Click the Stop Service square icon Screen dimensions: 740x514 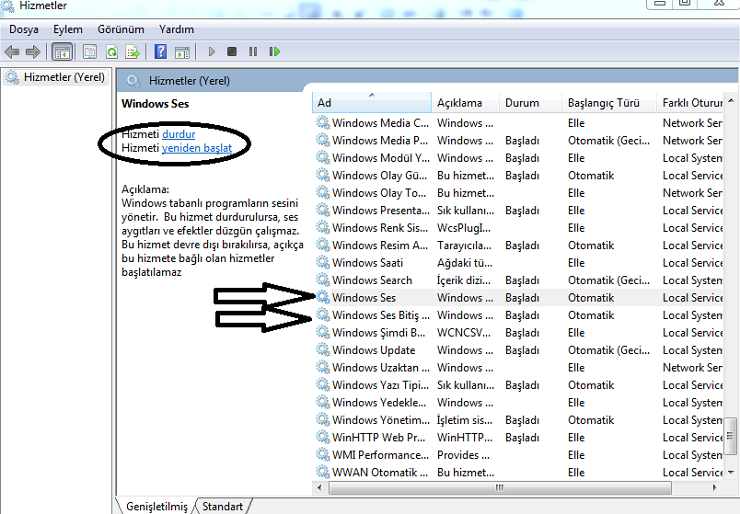232,51
